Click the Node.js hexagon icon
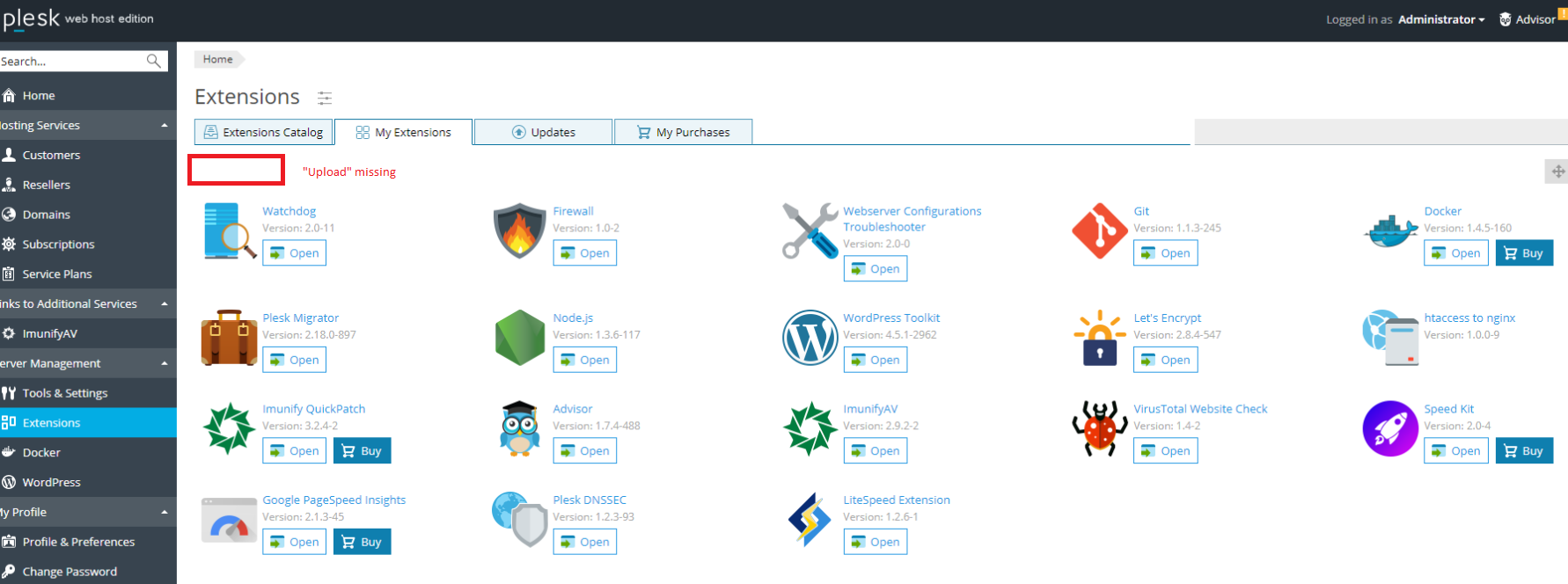 [x=519, y=338]
